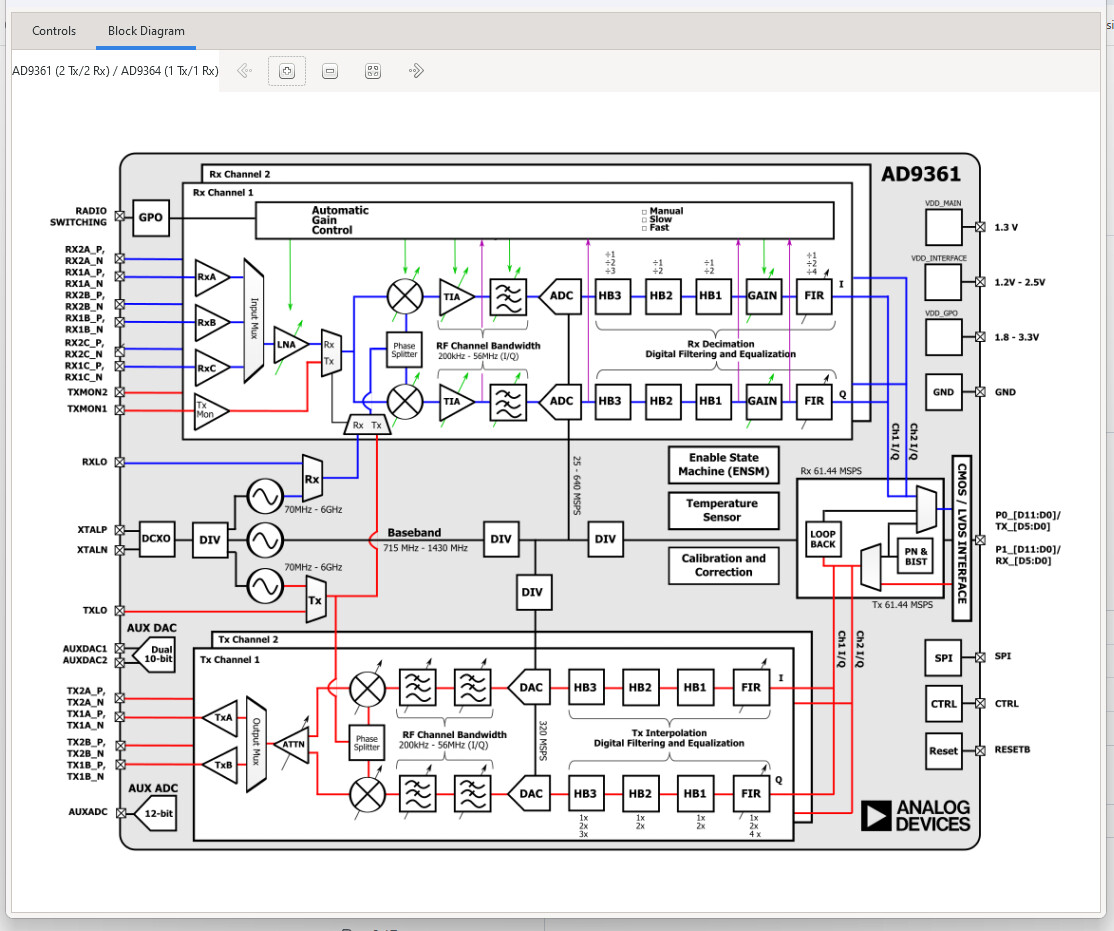1114x931 pixels.
Task: Go to the next diagram arrow
Action: coord(417,71)
